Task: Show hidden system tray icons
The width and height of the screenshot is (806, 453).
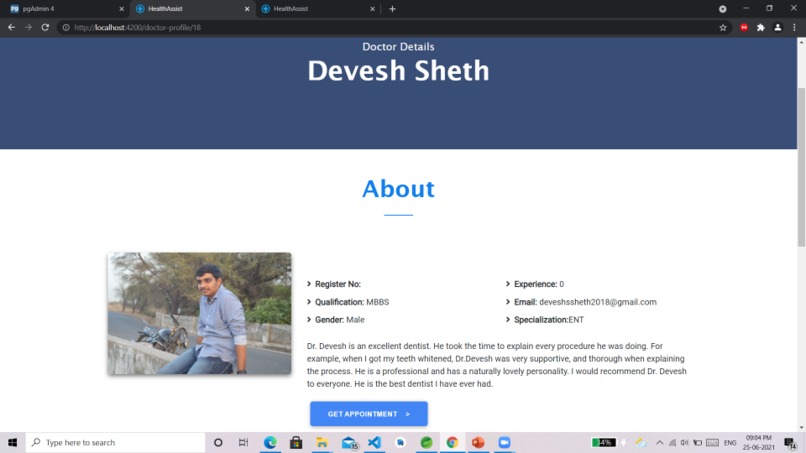Action: click(x=660, y=442)
